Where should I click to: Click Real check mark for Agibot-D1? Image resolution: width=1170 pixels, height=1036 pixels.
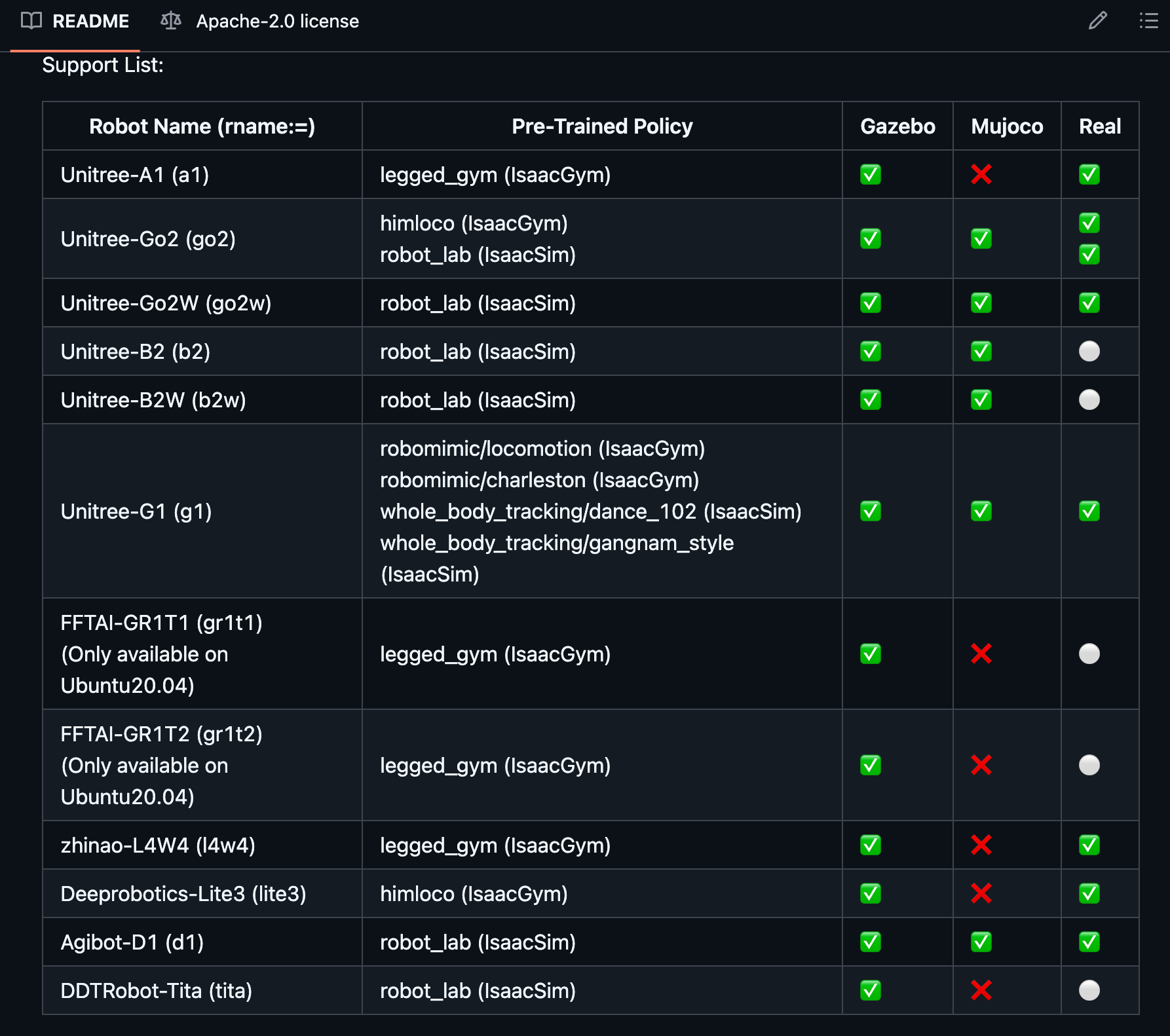tap(1089, 942)
